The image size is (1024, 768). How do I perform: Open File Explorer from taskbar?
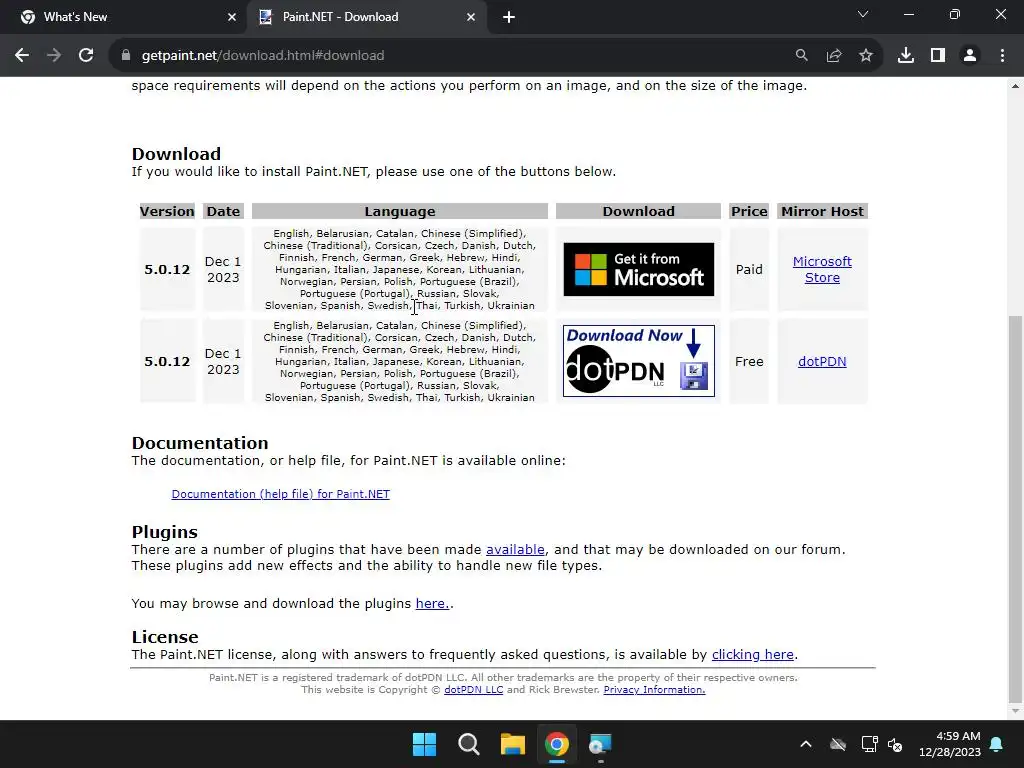pos(513,744)
